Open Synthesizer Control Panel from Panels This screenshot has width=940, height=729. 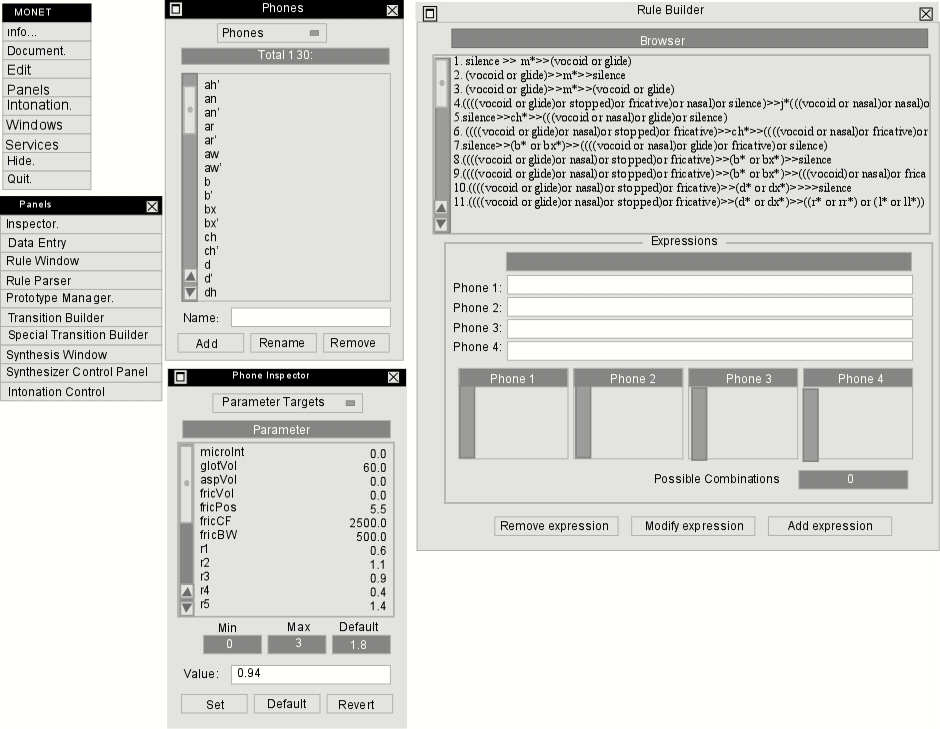click(x=82, y=372)
